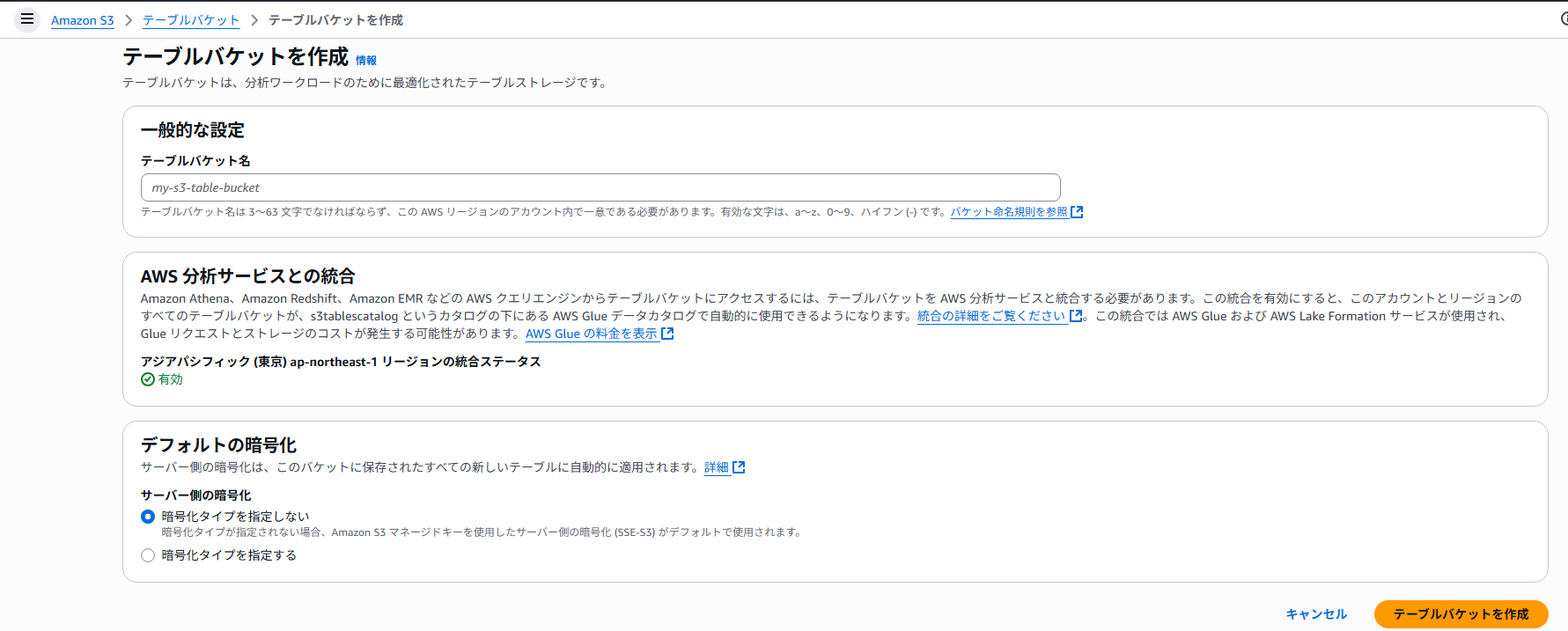
Task: Click the AWS 分析サービスとの統合 heading
Action: (247, 276)
